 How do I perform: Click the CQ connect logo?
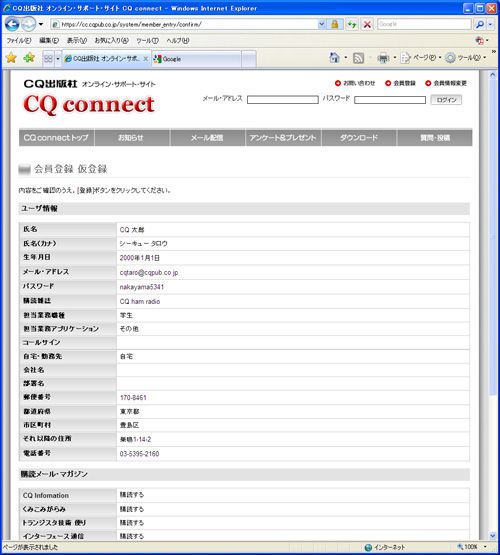click(x=88, y=105)
